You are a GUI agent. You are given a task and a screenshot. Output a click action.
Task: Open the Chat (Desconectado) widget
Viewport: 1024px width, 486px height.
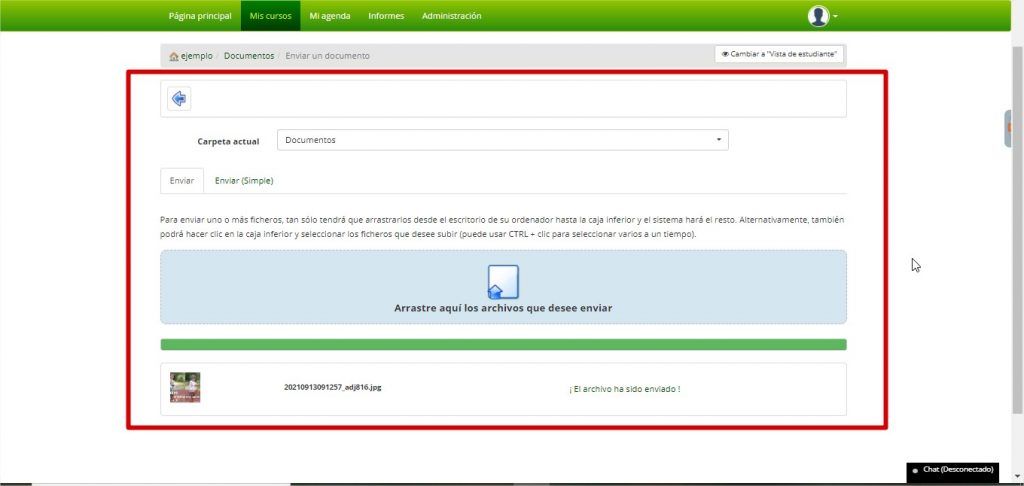pyautogui.click(x=953, y=470)
